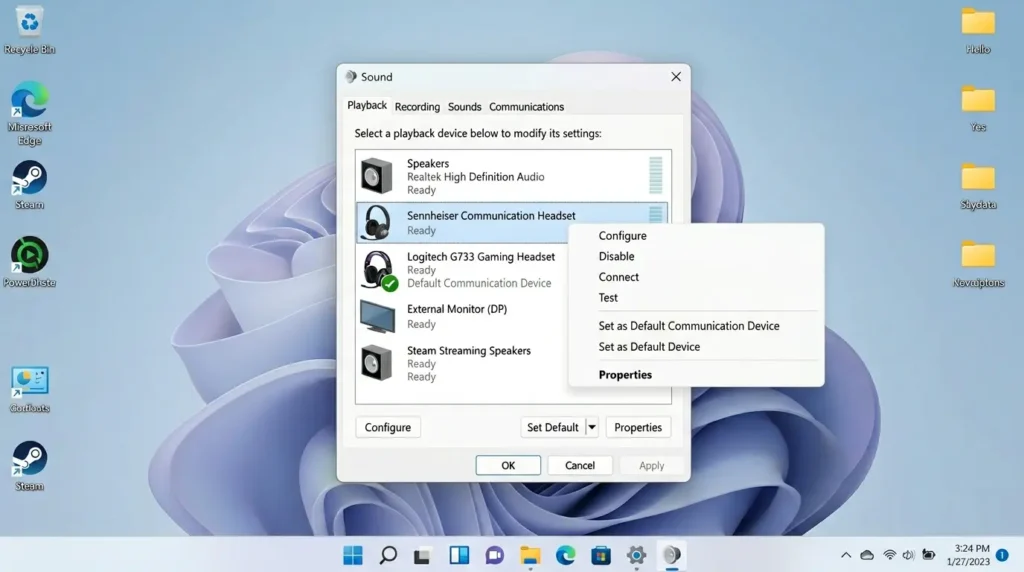Screen dimensions: 1024x572
Task: Click the Sennheiser headset level meter
Action: (x=656, y=215)
